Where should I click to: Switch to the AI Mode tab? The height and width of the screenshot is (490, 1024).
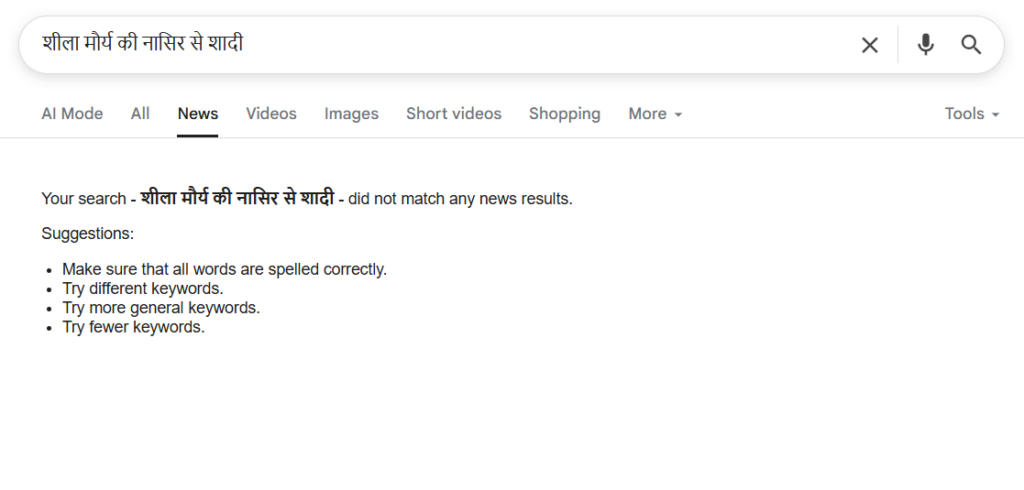point(72,114)
